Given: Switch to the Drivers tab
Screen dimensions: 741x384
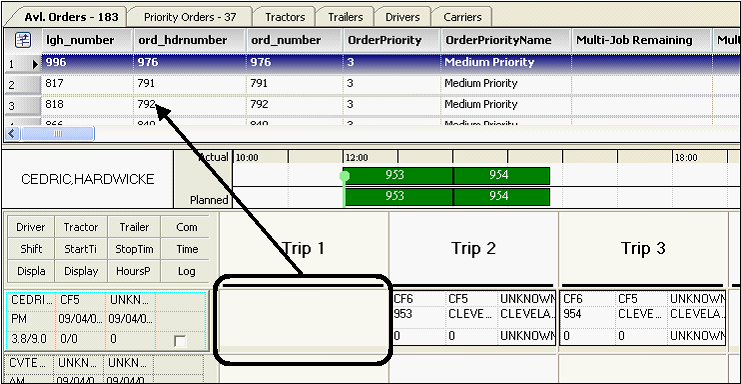Looking at the screenshot, I should [403, 17].
